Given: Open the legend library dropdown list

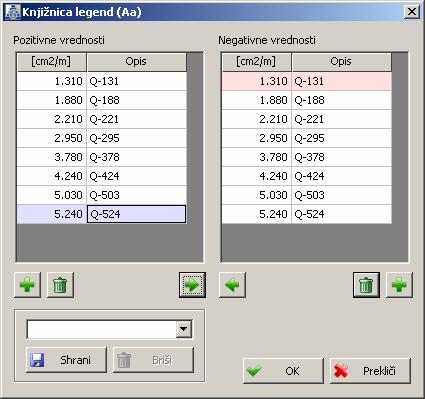Looking at the screenshot, I should [184, 329].
